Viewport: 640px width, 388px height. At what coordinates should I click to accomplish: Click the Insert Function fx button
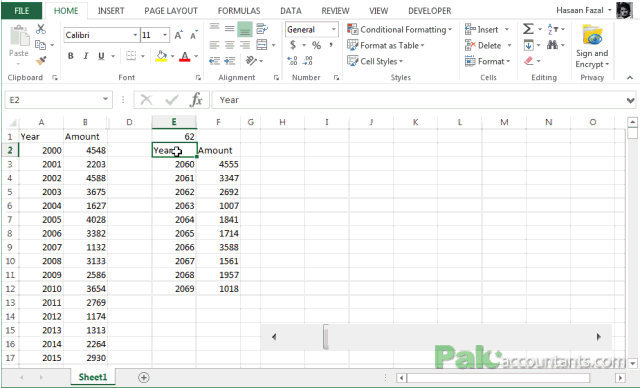(x=196, y=100)
